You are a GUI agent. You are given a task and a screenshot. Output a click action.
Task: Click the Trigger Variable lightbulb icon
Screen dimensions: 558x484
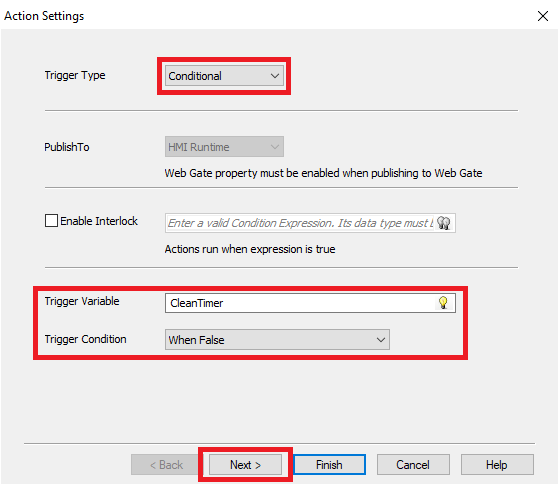(443, 303)
